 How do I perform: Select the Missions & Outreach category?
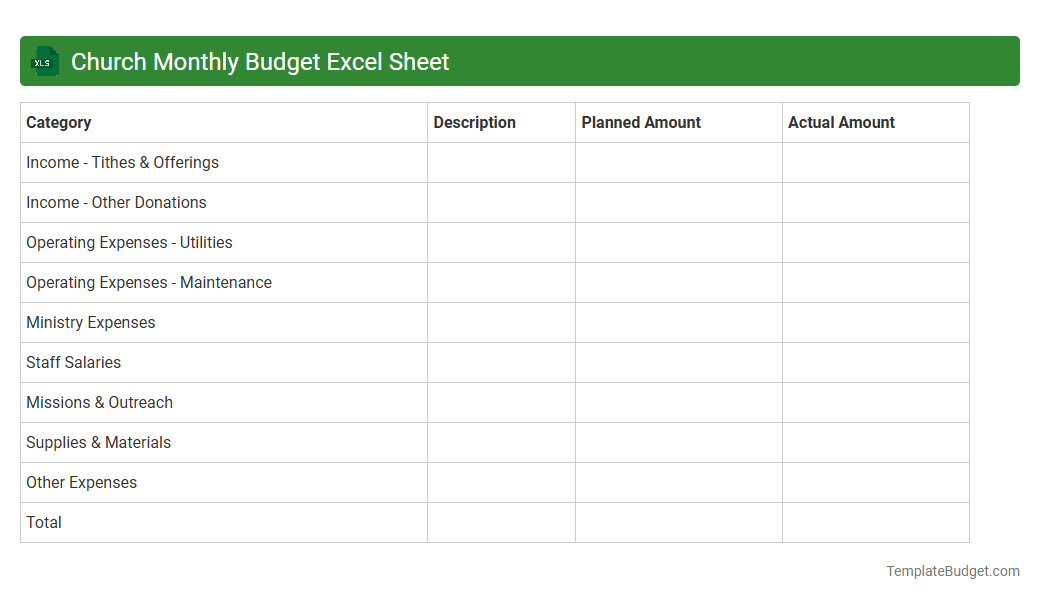[99, 402]
